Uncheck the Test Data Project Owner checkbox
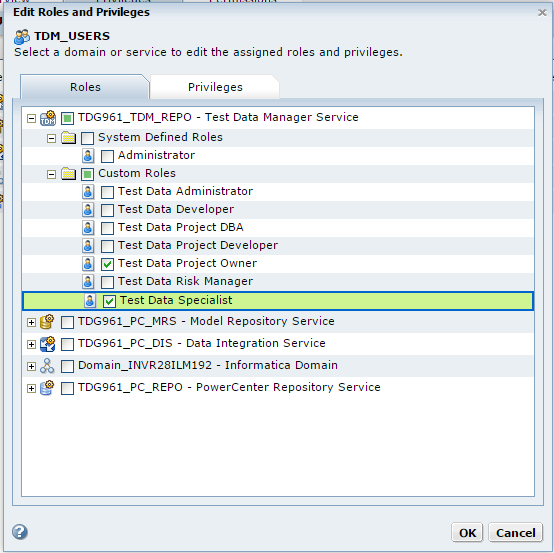 [107, 264]
